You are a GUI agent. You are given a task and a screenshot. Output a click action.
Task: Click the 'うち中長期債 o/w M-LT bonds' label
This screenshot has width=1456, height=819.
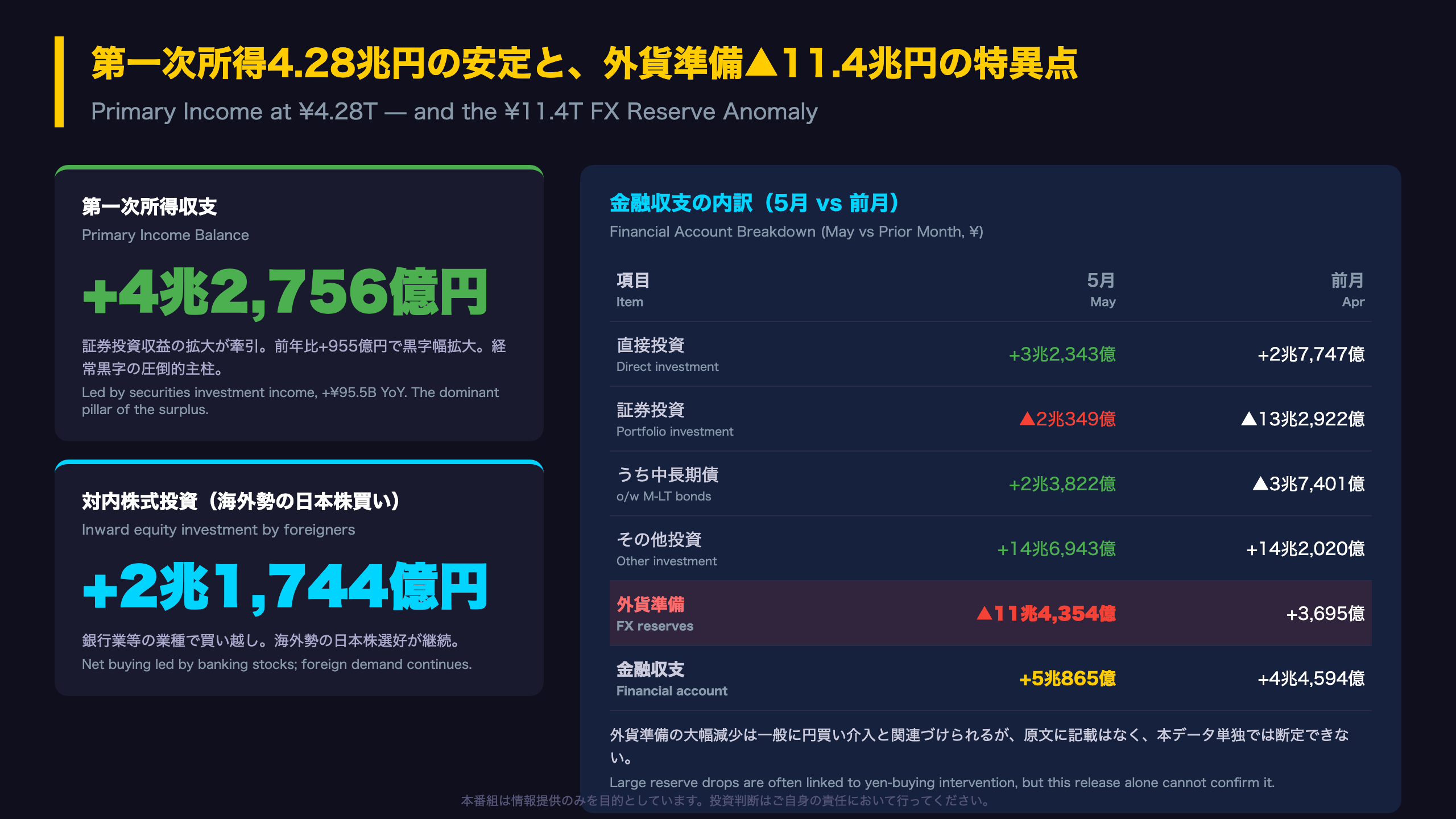(668, 484)
